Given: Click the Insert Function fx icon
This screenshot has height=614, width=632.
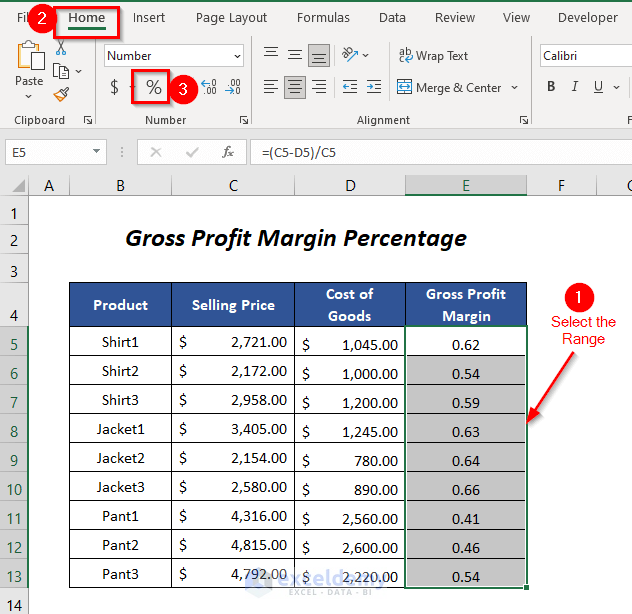Looking at the screenshot, I should tap(228, 152).
